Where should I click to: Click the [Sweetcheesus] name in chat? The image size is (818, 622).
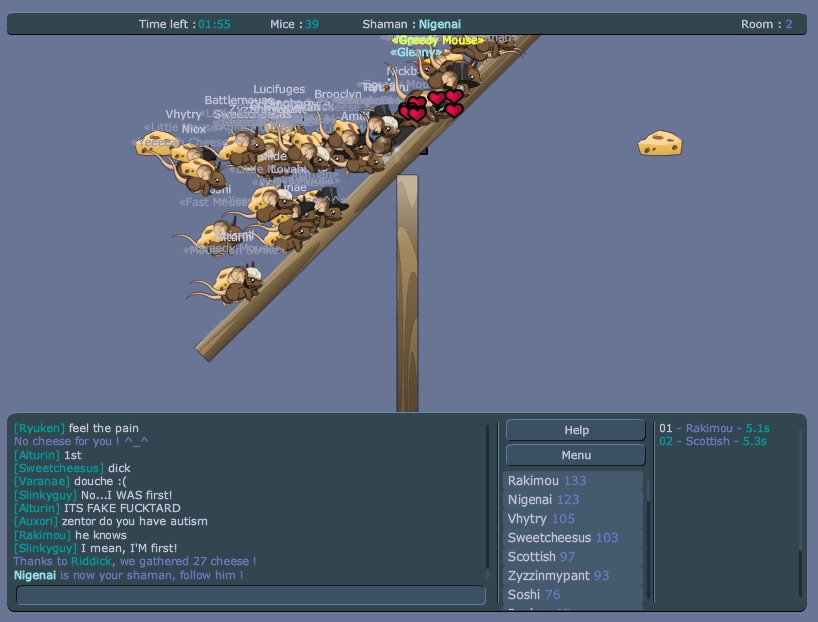[x=59, y=468]
